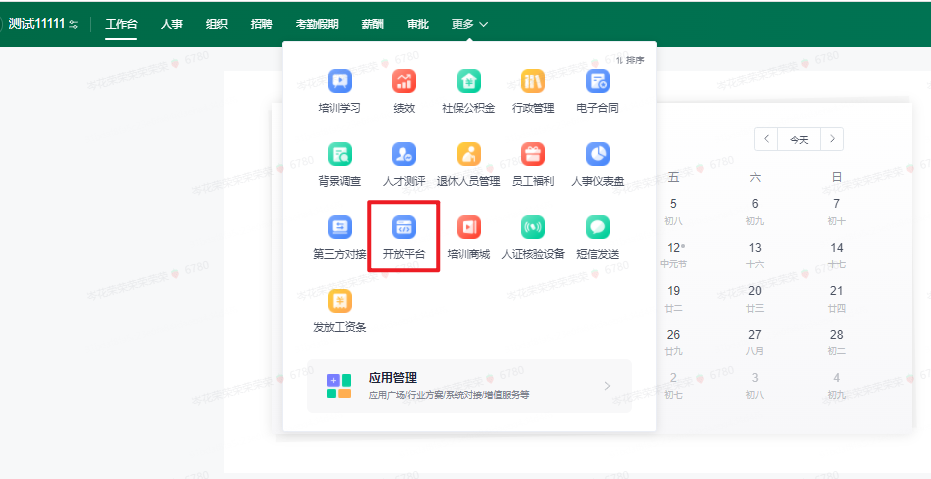Switch to the 审批 tab
Viewport: 931px width, 479px height.
point(417,24)
